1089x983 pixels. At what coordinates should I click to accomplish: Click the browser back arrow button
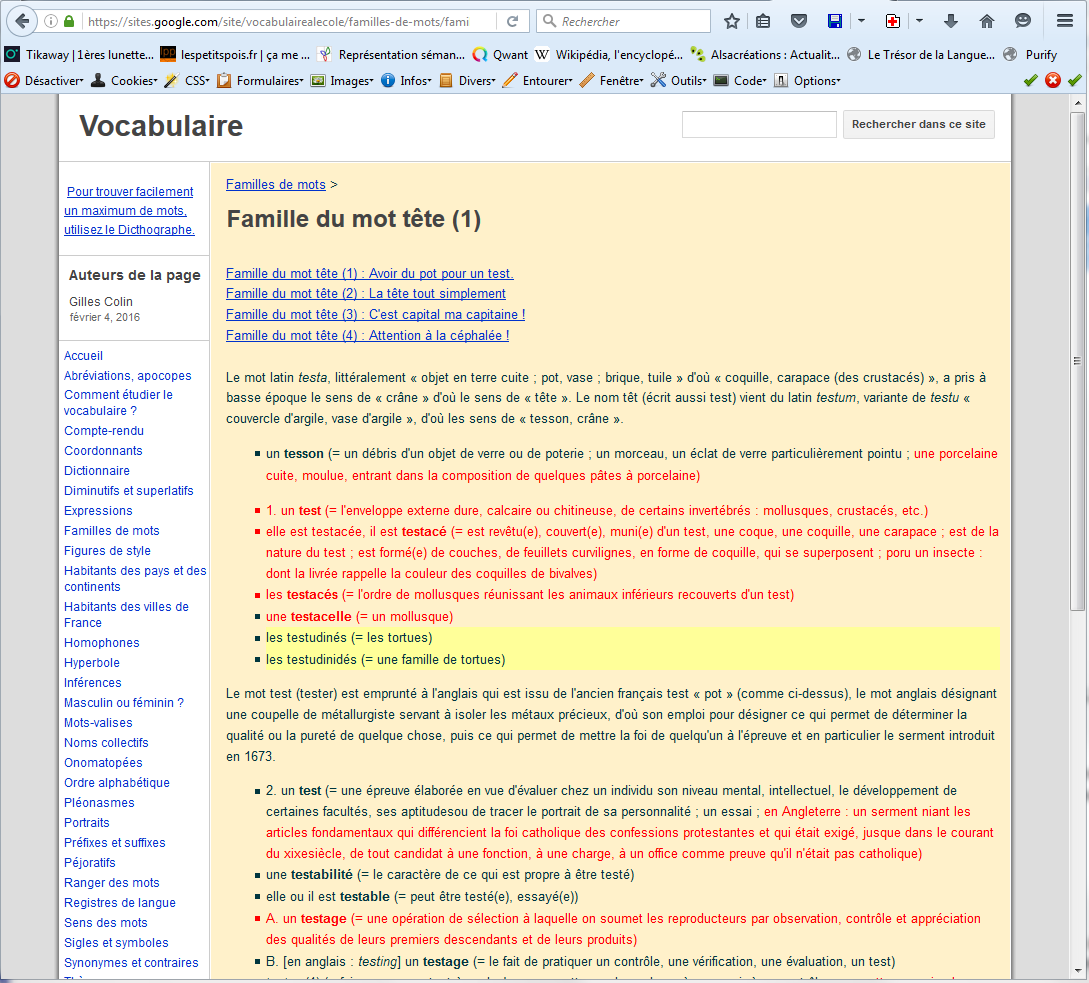(22, 21)
